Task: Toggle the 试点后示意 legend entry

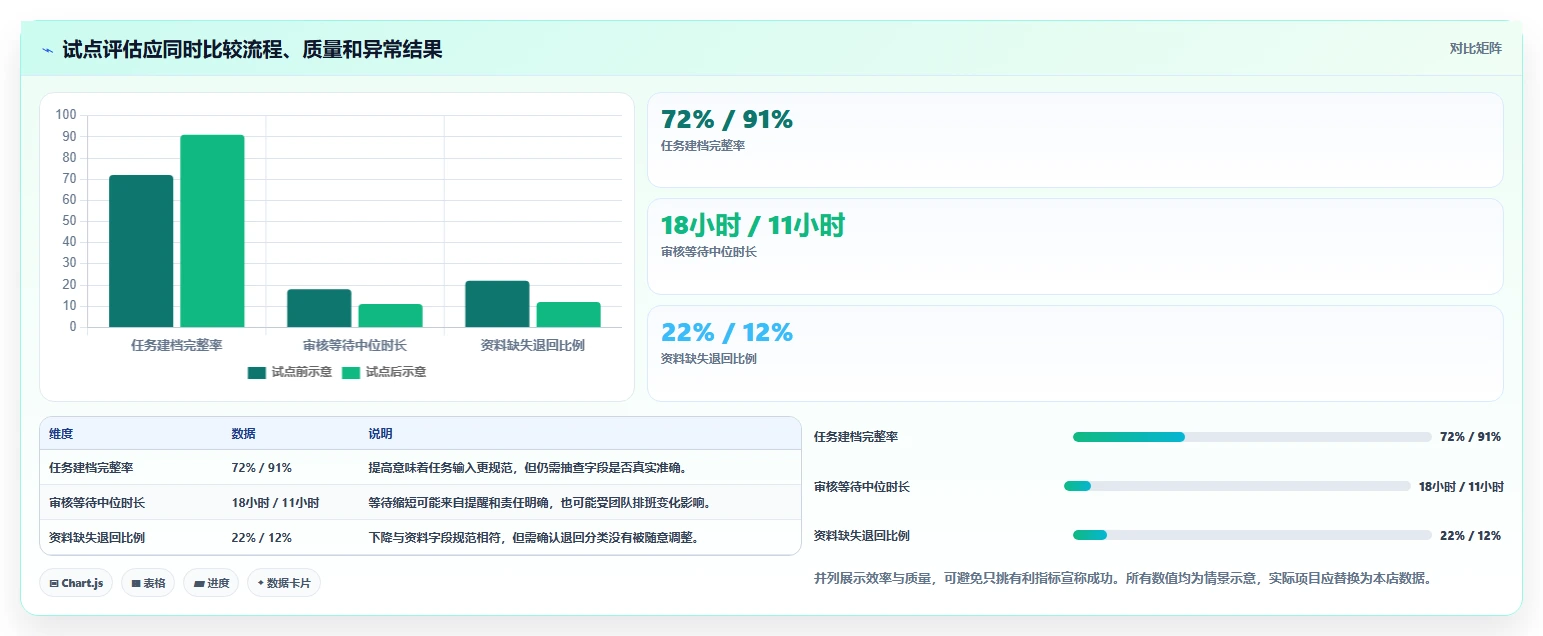Action: click(x=384, y=372)
